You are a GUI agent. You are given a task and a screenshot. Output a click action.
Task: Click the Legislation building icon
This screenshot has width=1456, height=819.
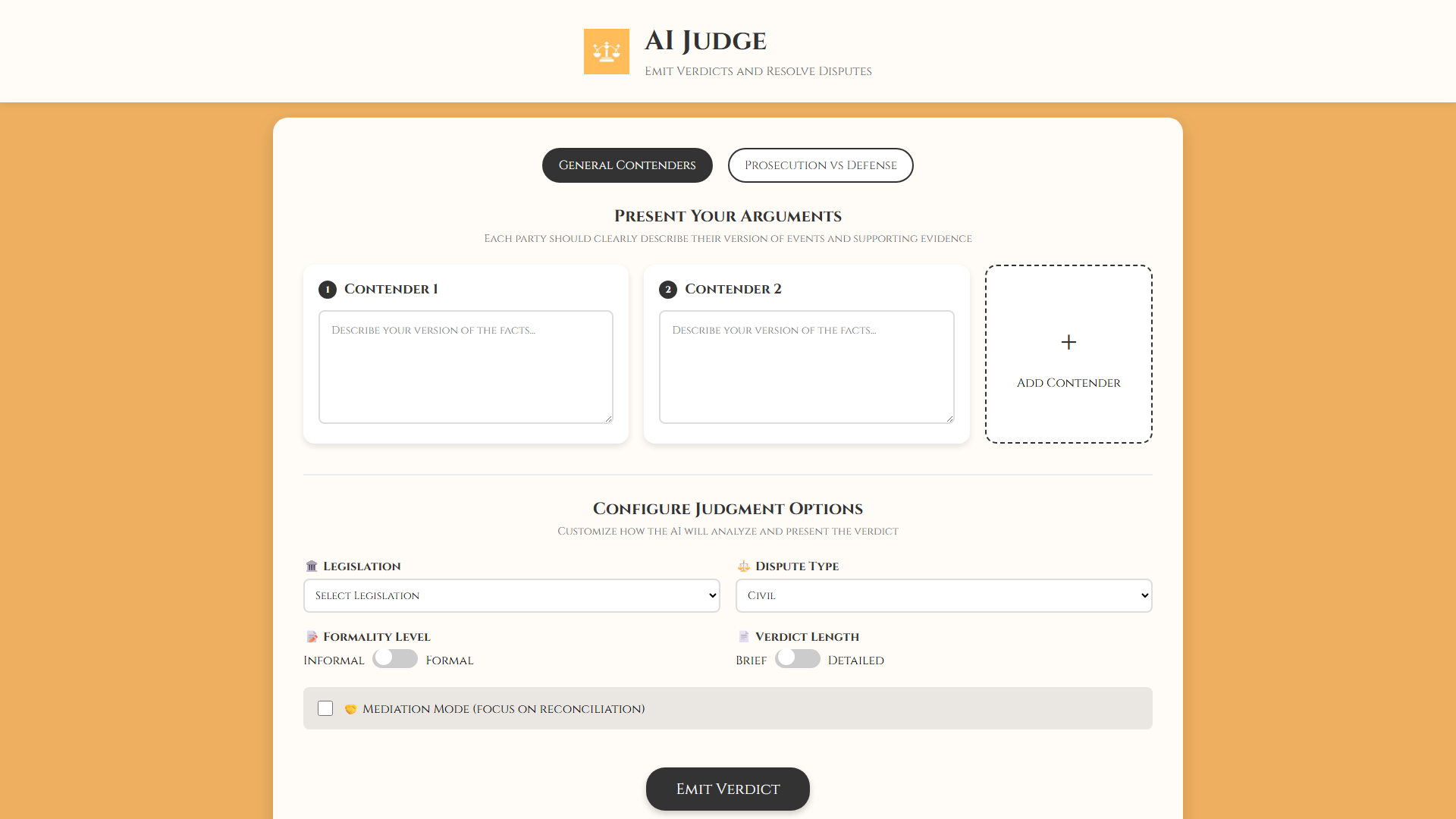(312, 566)
